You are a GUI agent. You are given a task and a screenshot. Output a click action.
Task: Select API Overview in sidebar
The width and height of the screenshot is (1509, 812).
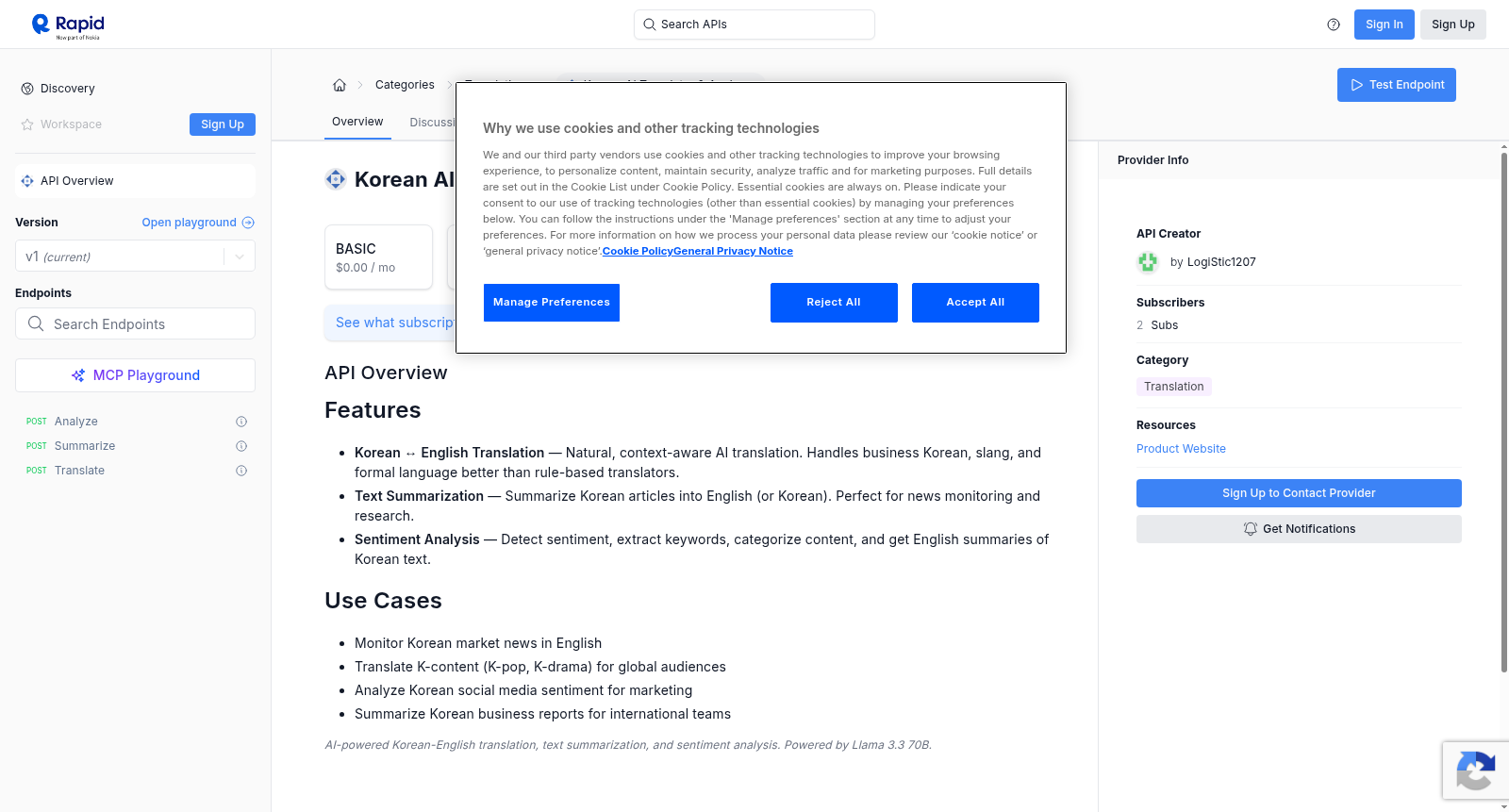click(x=135, y=181)
